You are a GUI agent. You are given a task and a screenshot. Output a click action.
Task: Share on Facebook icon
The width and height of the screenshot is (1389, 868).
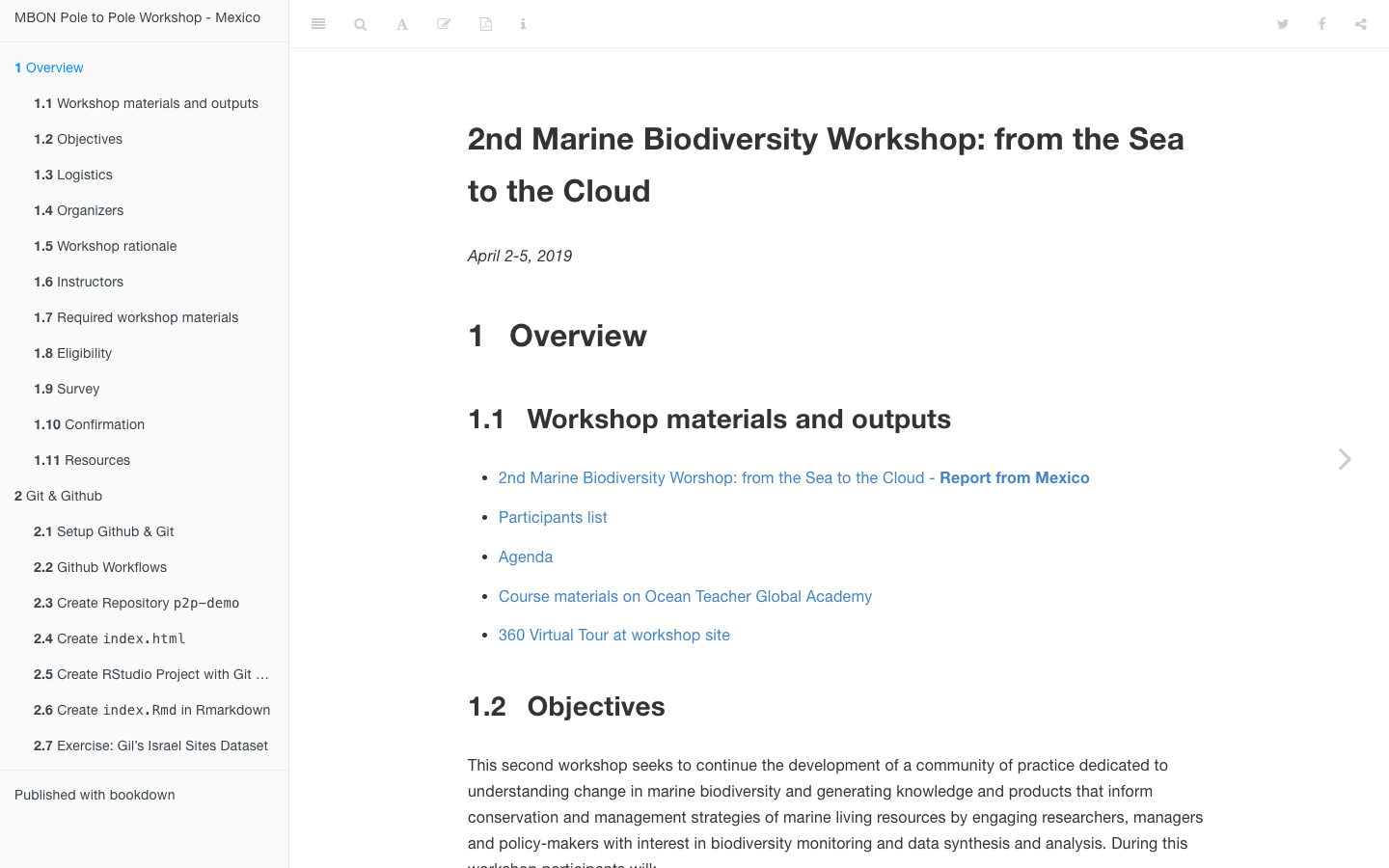pos(1321,24)
